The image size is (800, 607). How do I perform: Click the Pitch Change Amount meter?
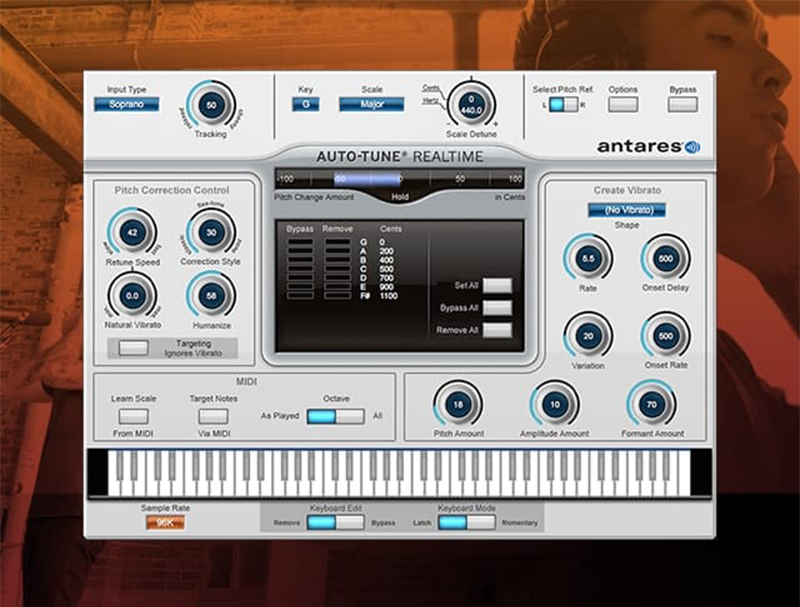coord(399,179)
